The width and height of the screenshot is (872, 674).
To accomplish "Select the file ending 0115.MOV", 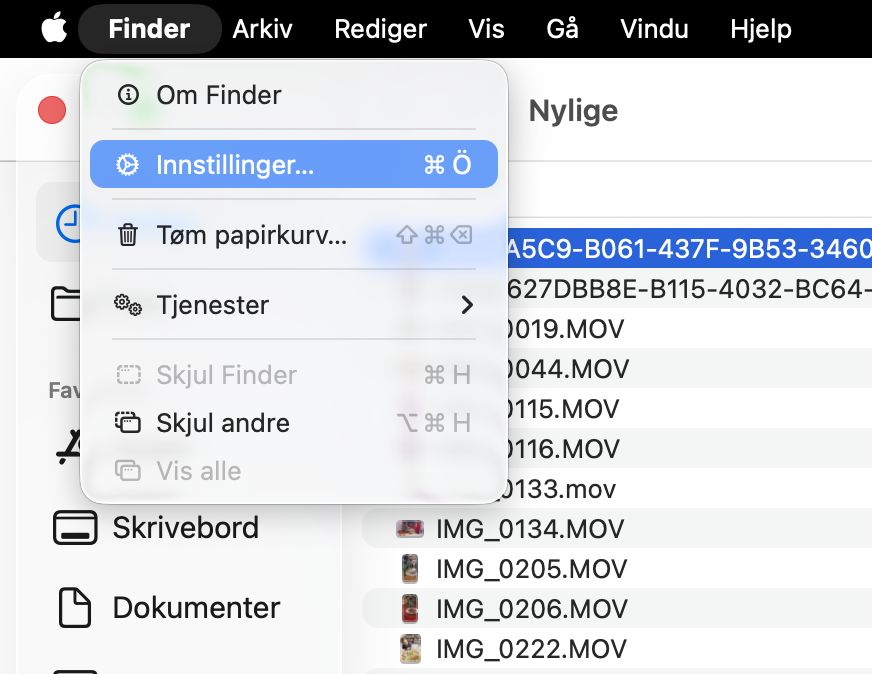I will (x=688, y=409).
